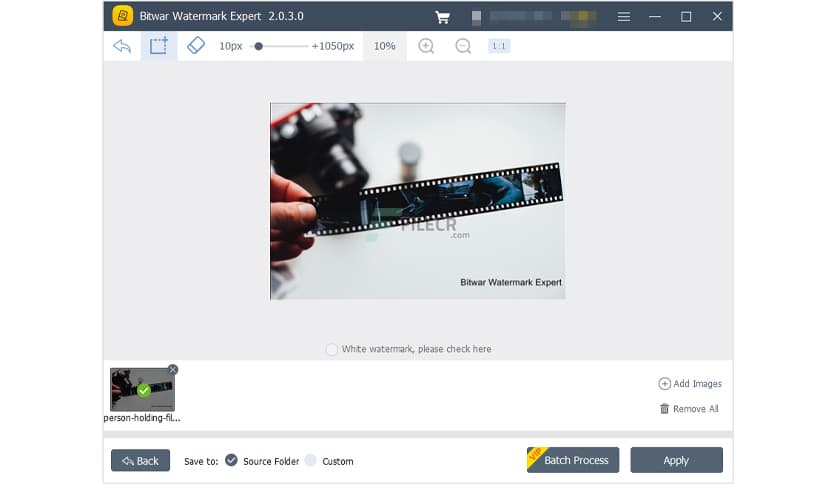
Task: Select Custom save location radio
Action: [x=311, y=460]
